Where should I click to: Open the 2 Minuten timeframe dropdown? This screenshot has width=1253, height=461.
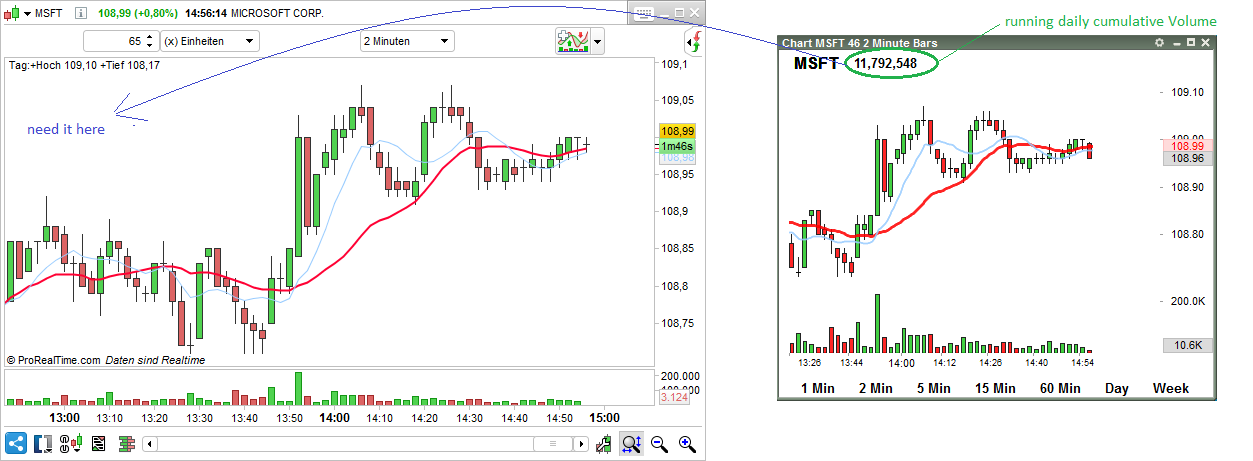[x=407, y=41]
